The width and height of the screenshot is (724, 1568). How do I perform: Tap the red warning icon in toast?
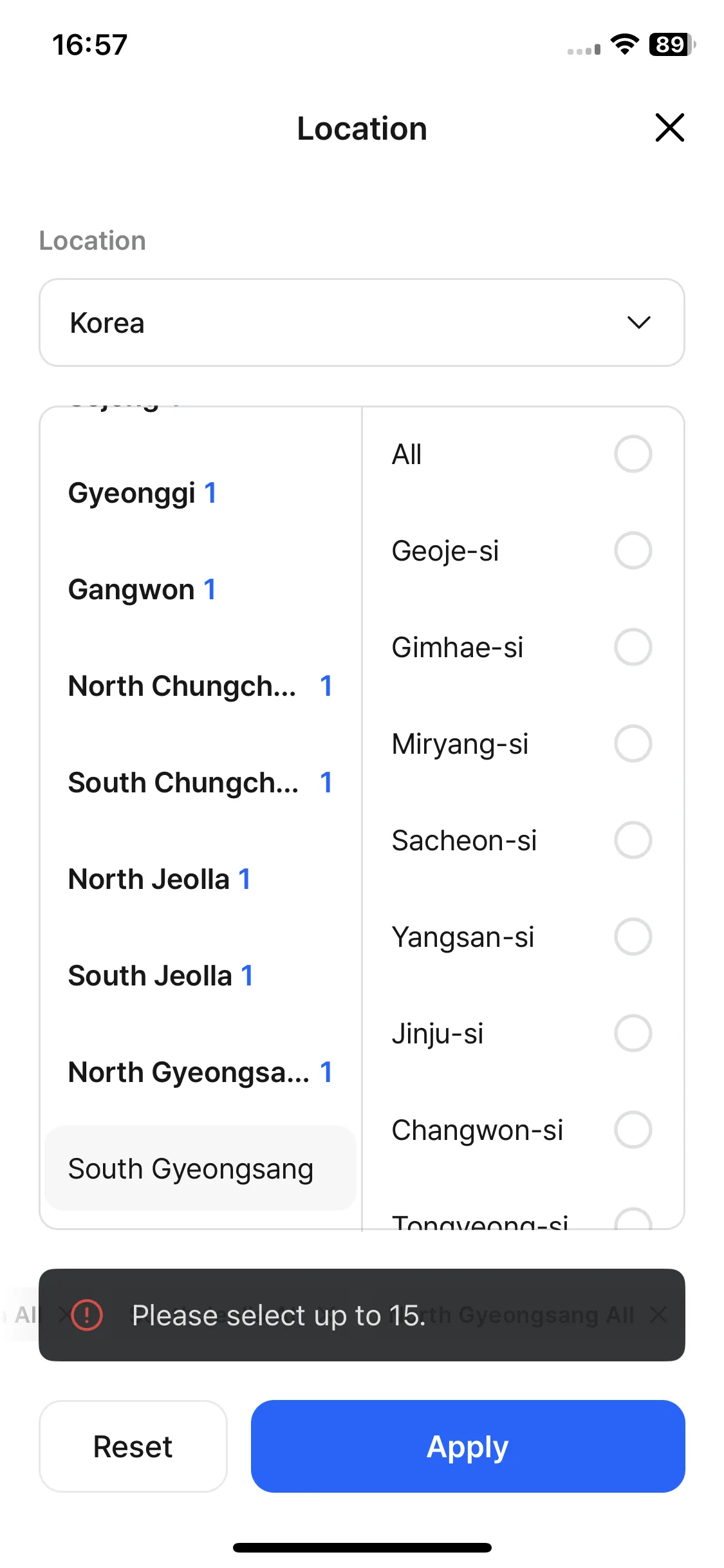click(87, 1315)
